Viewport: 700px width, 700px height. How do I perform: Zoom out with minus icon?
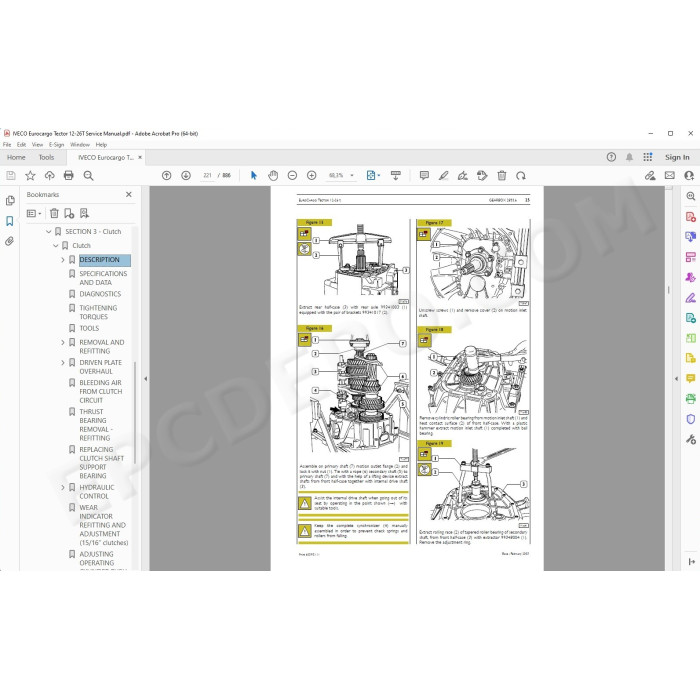click(x=292, y=175)
